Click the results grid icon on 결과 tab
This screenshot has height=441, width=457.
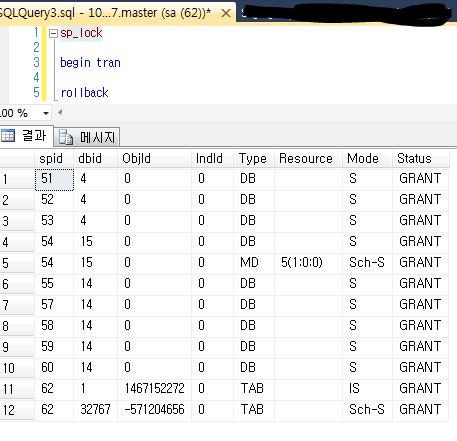(8, 136)
